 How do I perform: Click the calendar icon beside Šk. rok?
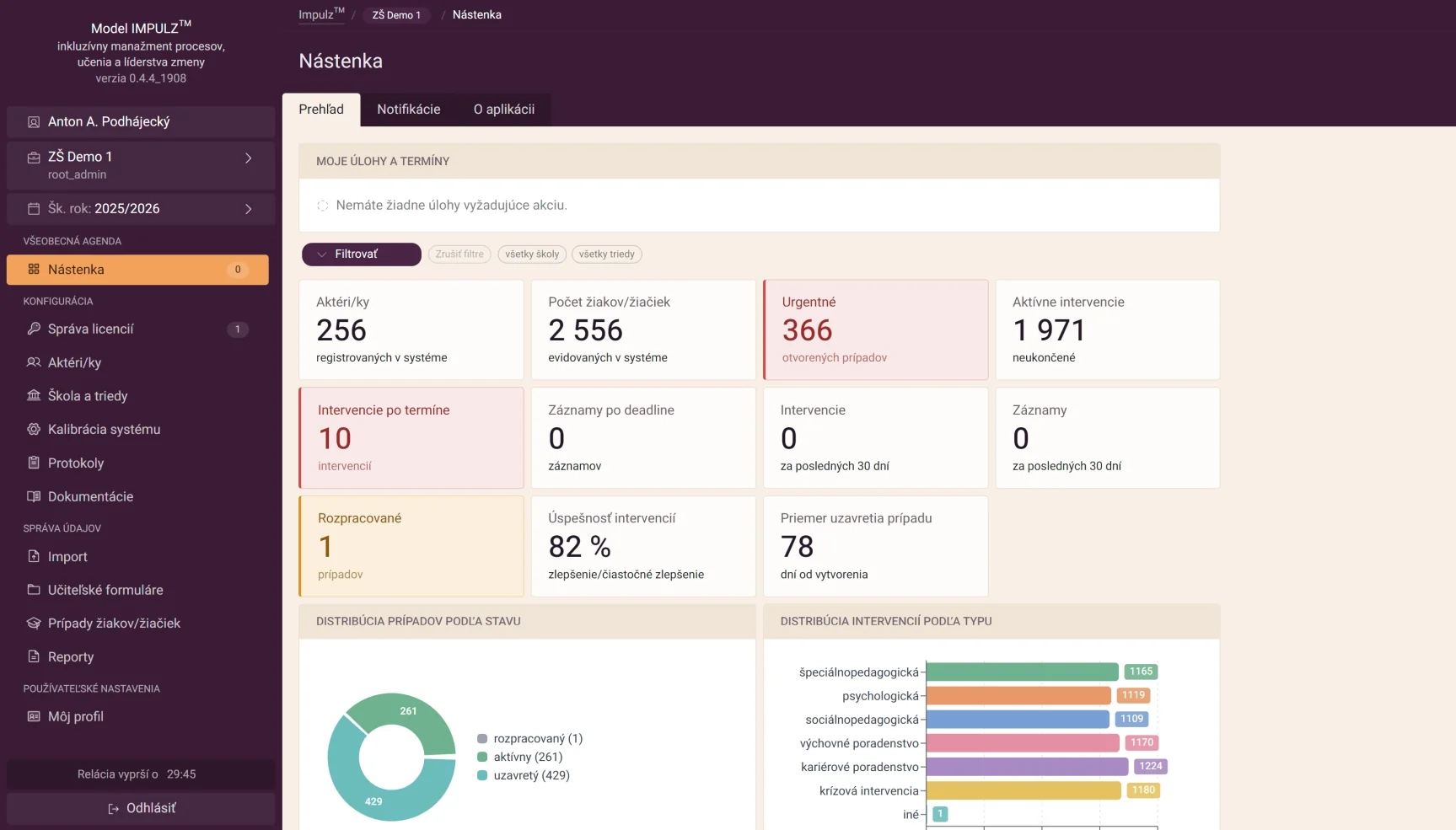coord(34,209)
